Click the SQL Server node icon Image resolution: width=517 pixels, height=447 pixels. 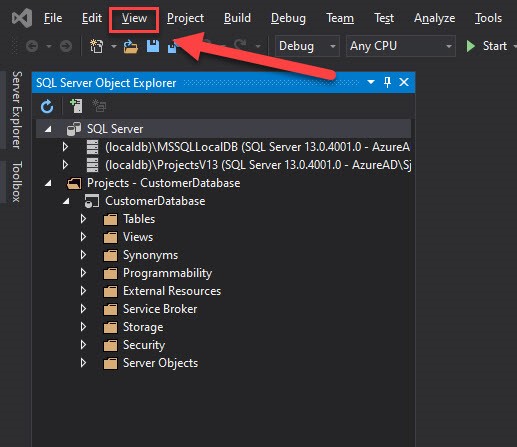click(x=74, y=129)
